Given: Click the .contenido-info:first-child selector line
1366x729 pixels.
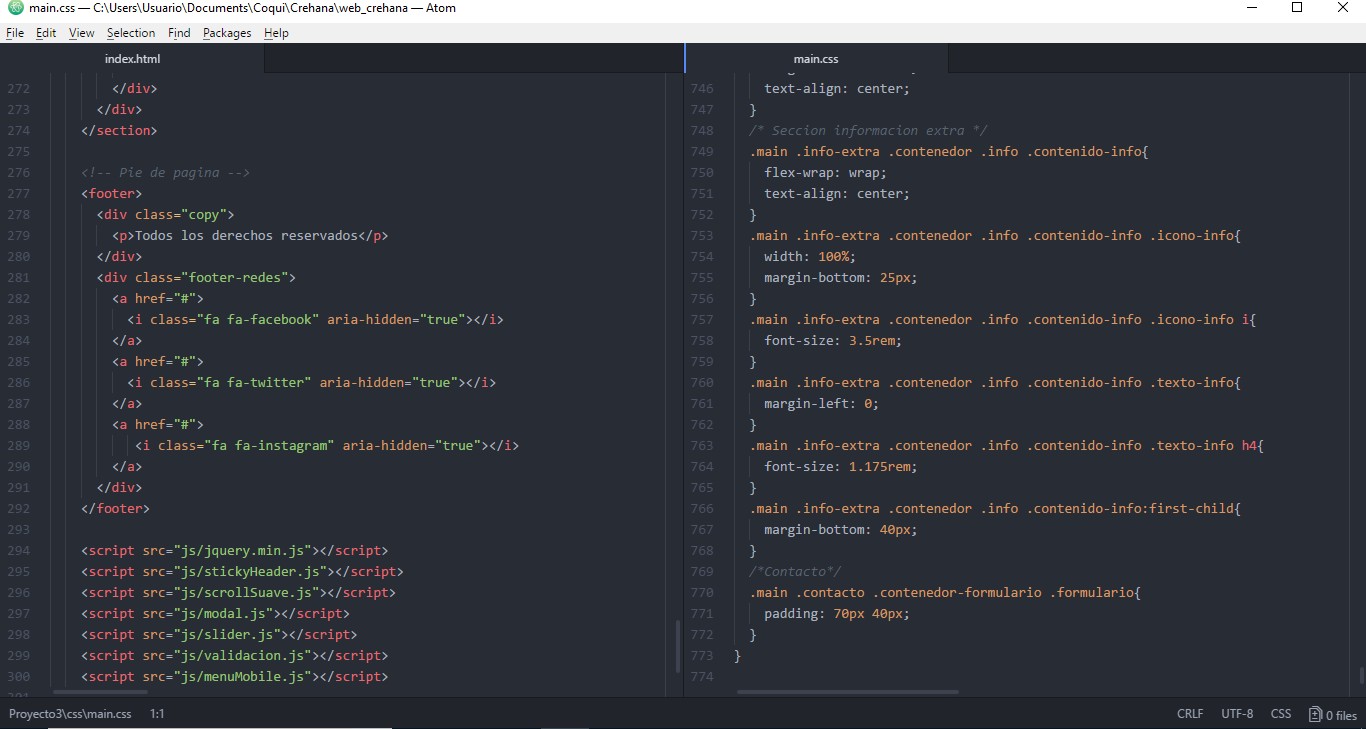Looking at the screenshot, I should (995, 508).
